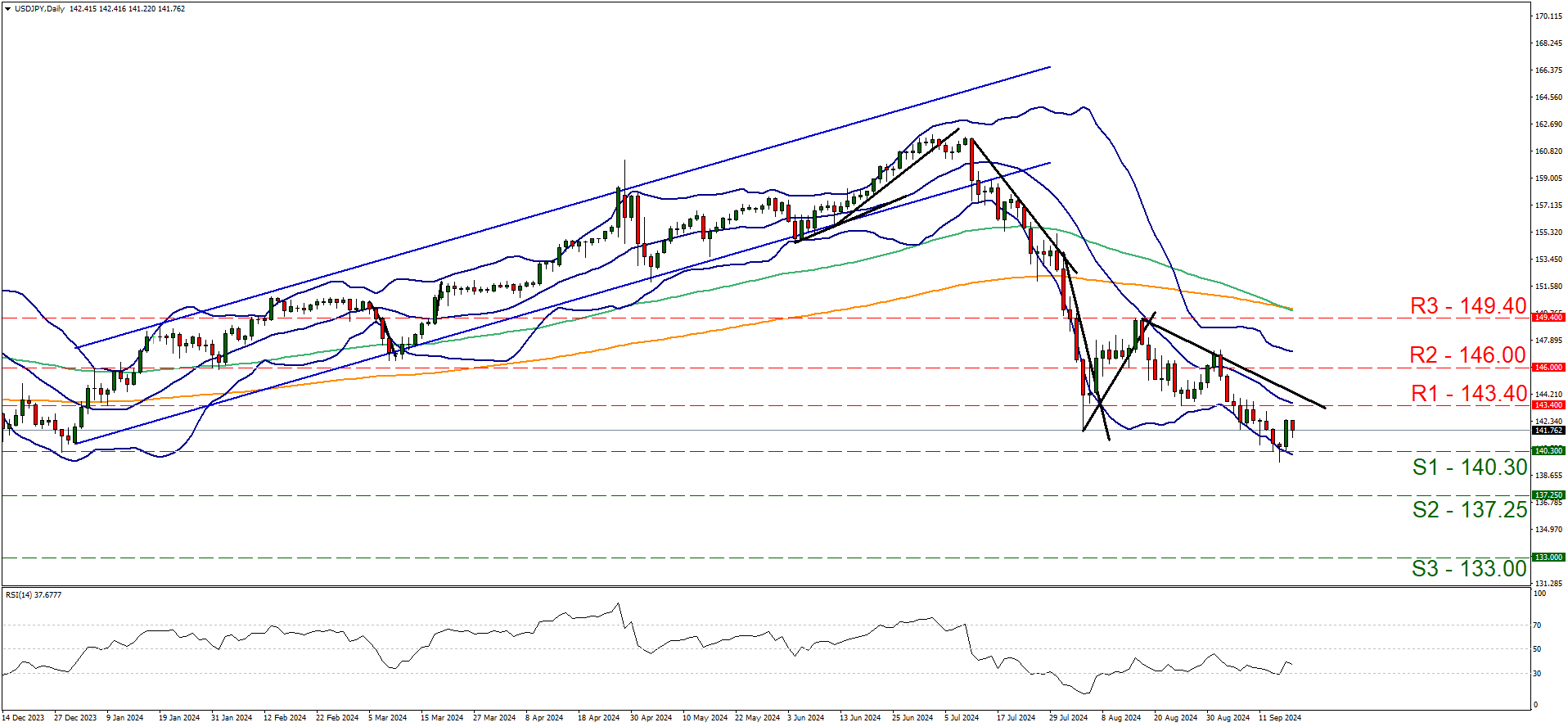Click the RSI scale level 30

pyautogui.click(x=1537, y=674)
